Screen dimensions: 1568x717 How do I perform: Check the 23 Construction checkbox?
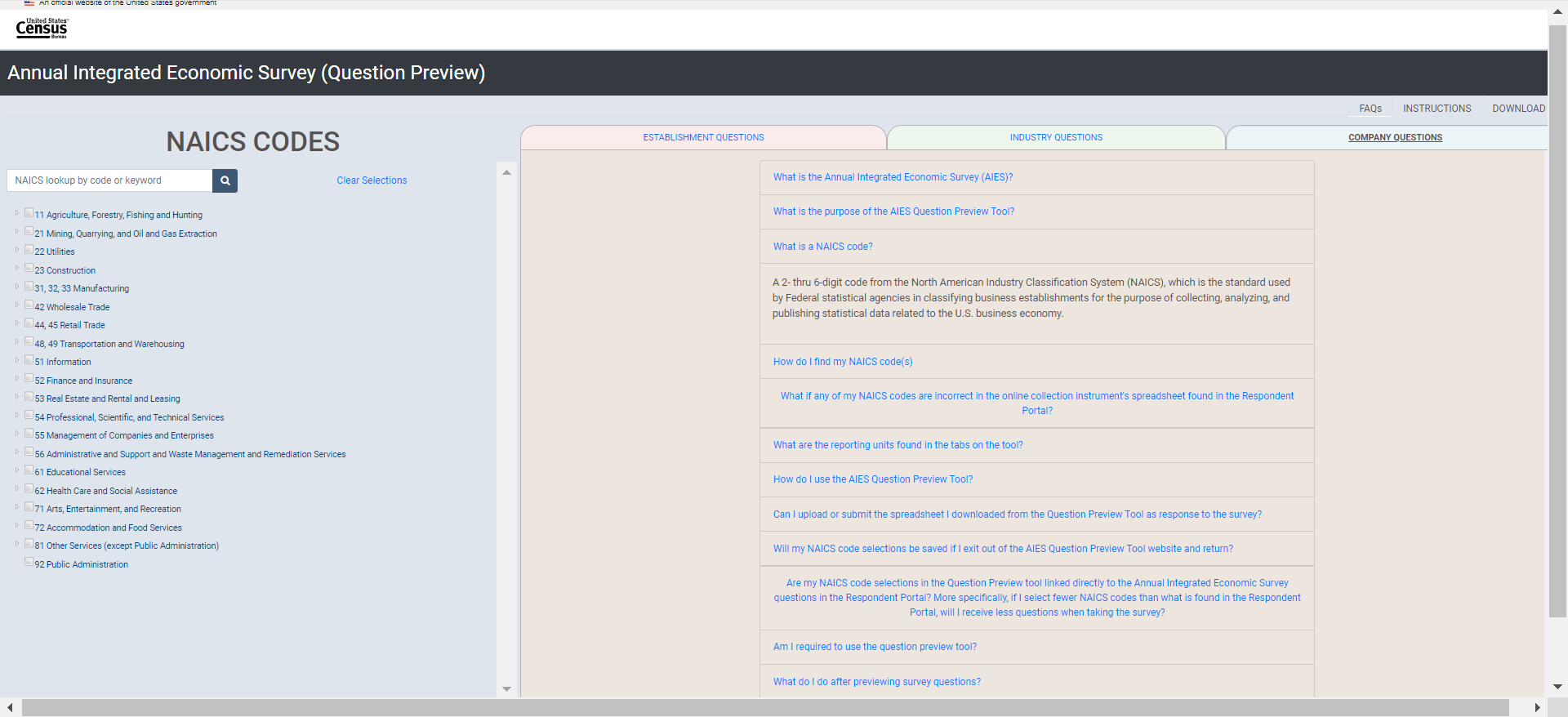click(x=29, y=269)
